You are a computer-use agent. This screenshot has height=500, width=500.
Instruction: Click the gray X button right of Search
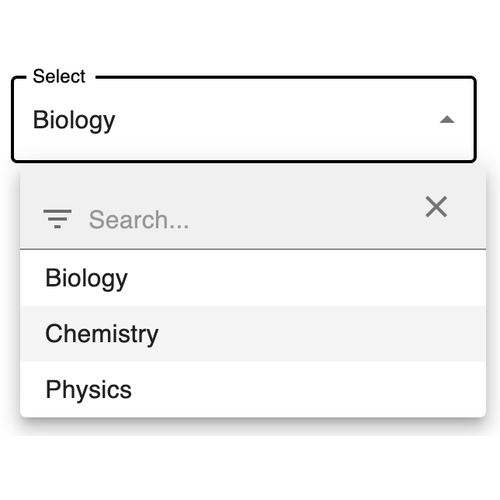(436, 207)
